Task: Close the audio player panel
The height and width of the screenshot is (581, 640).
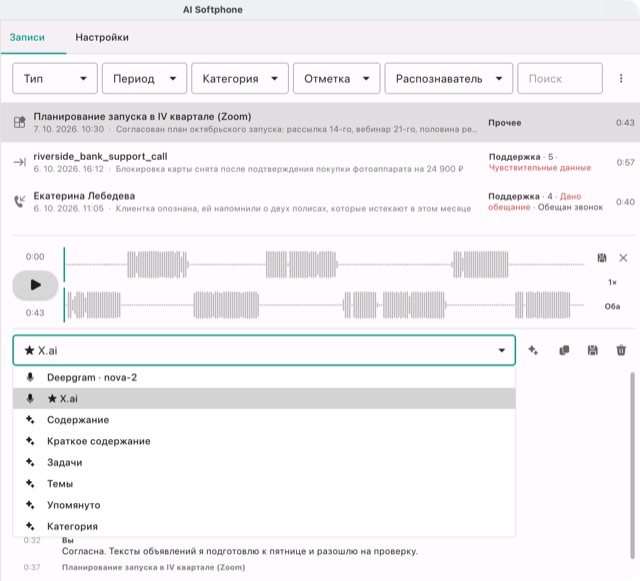Action: coord(623,258)
